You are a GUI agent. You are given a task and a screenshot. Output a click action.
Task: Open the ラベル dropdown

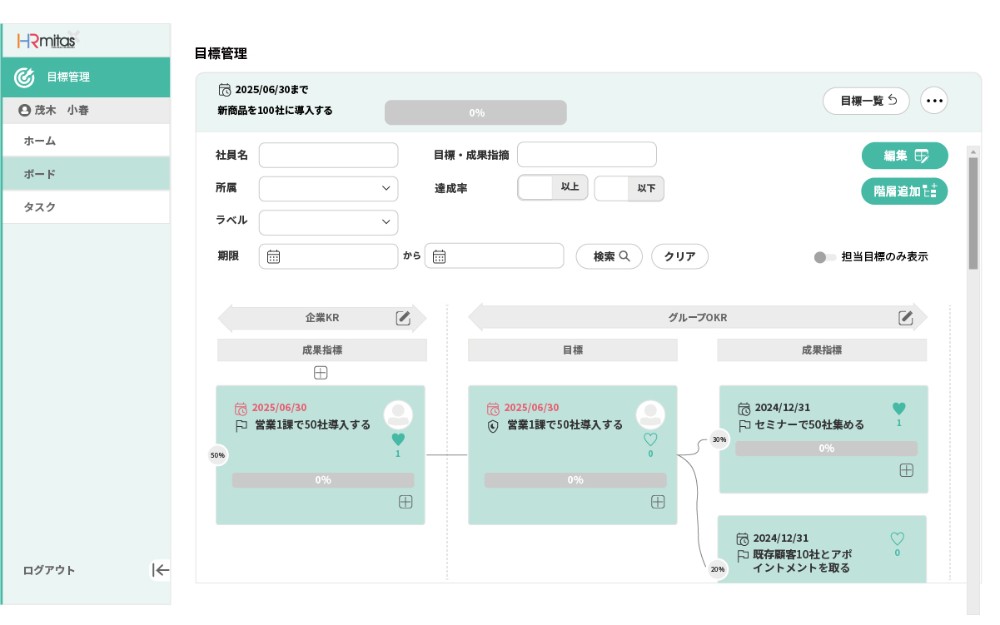tap(327, 222)
